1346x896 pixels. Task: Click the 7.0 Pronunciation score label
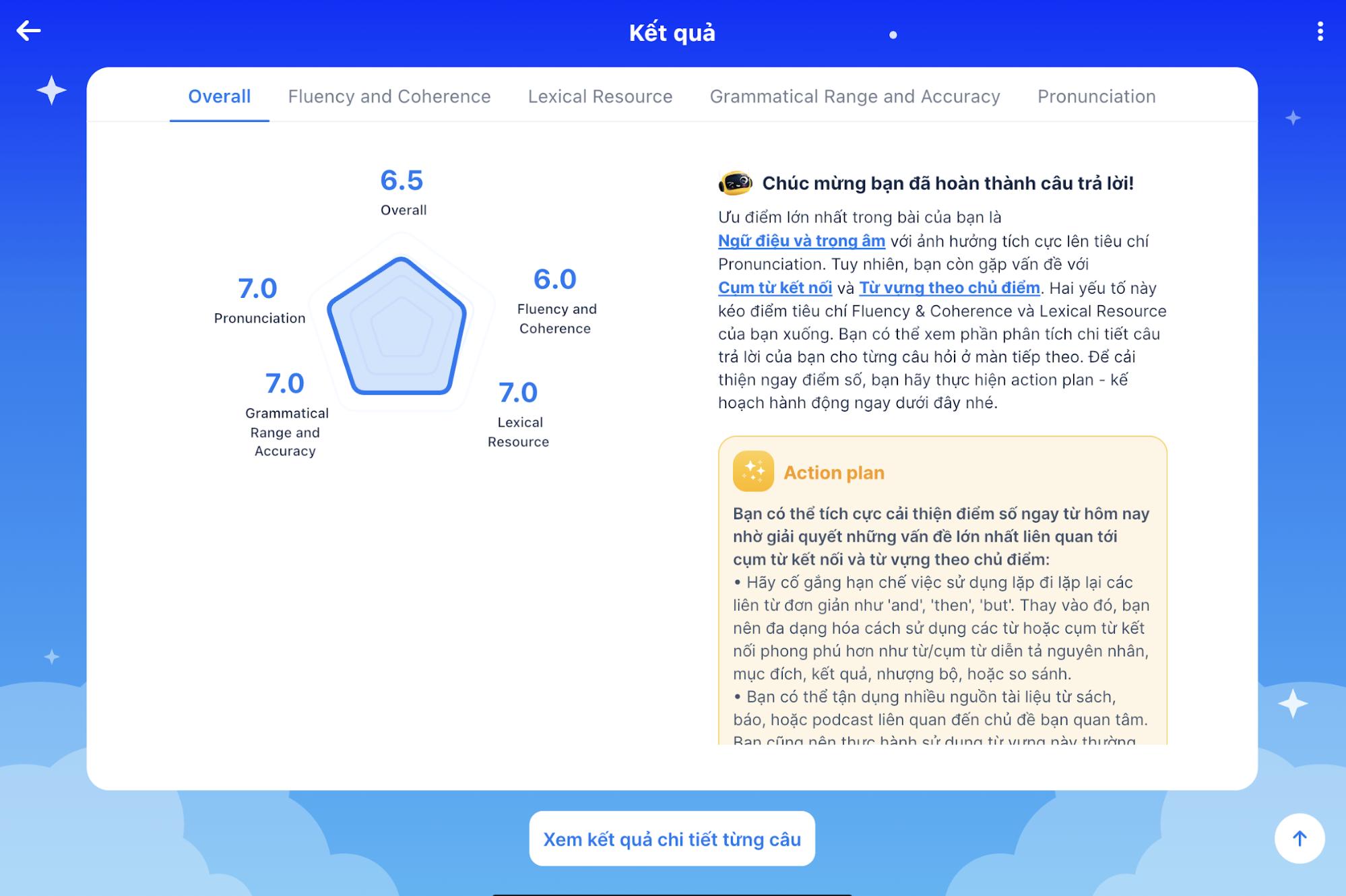point(257,289)
